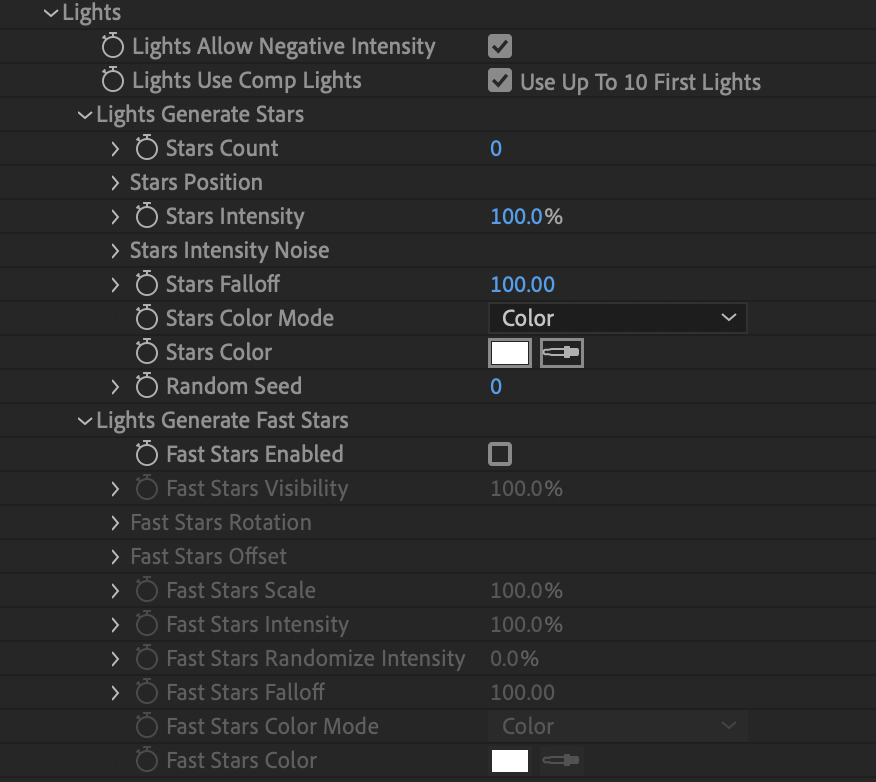
Task: Toggle the Stars Falloff stopwatch
Action: coord(146,284)
